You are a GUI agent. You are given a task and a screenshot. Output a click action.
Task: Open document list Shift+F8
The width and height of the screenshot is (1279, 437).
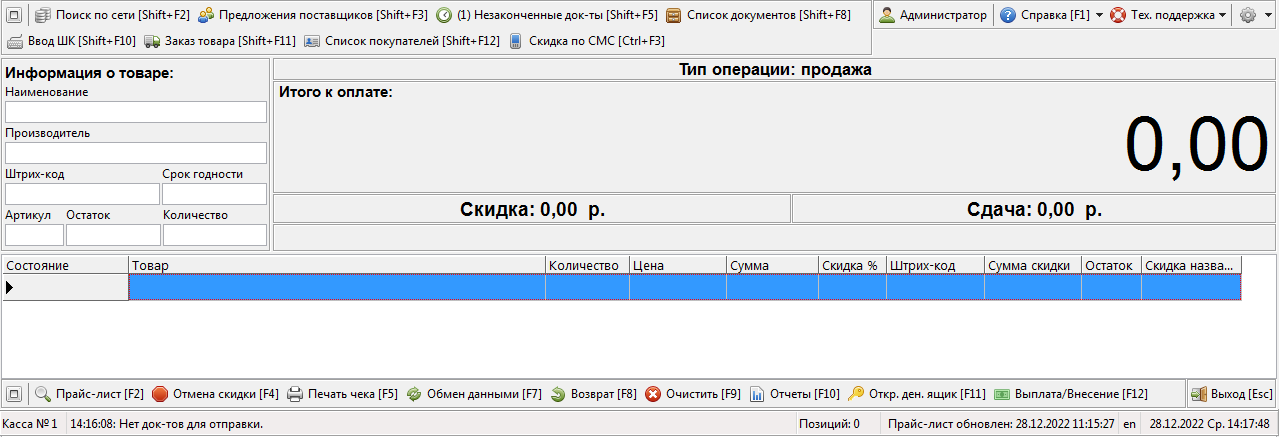(758, 15)
